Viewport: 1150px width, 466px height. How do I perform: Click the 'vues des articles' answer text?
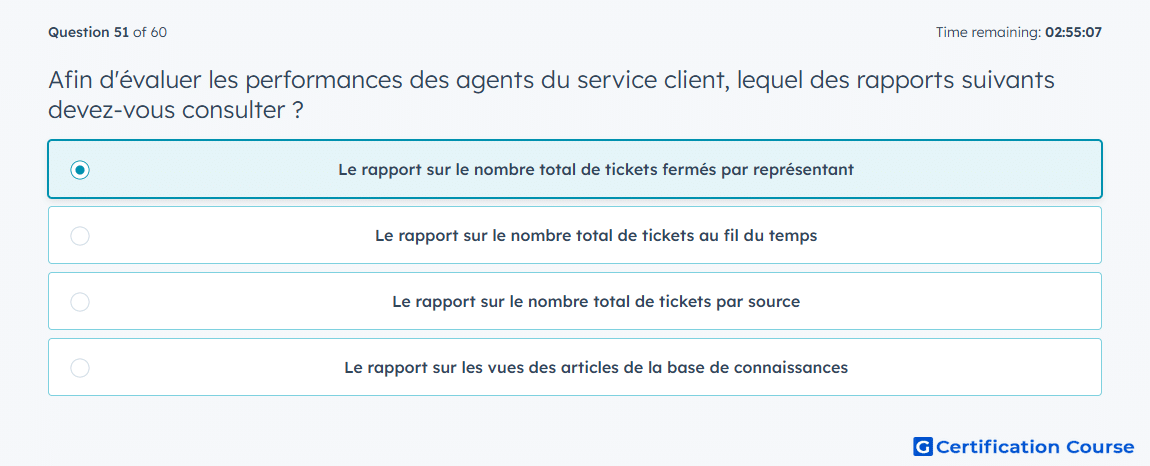click(x=596, y=368)
